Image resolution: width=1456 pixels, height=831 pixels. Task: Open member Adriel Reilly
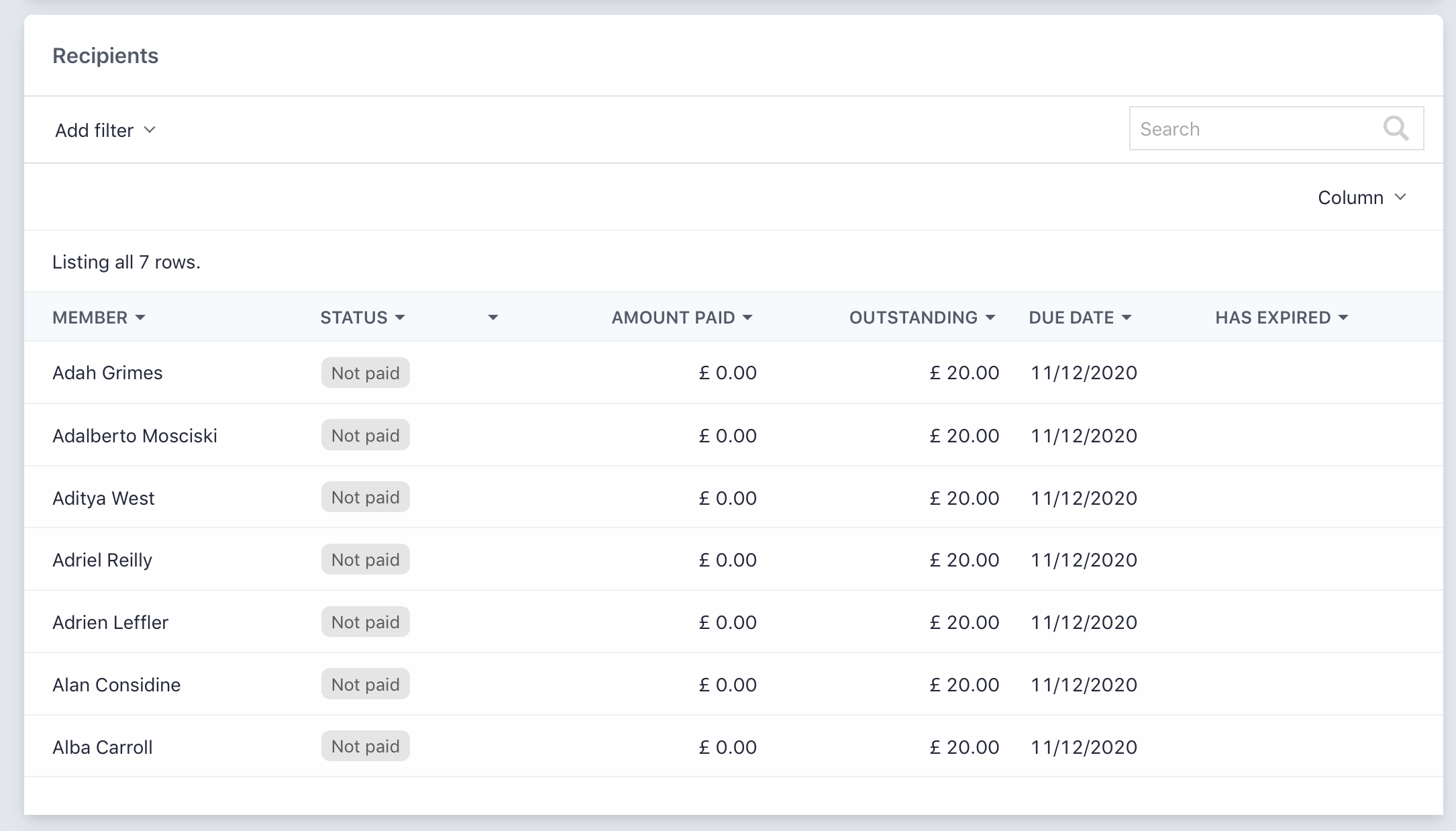click(102, 560)
